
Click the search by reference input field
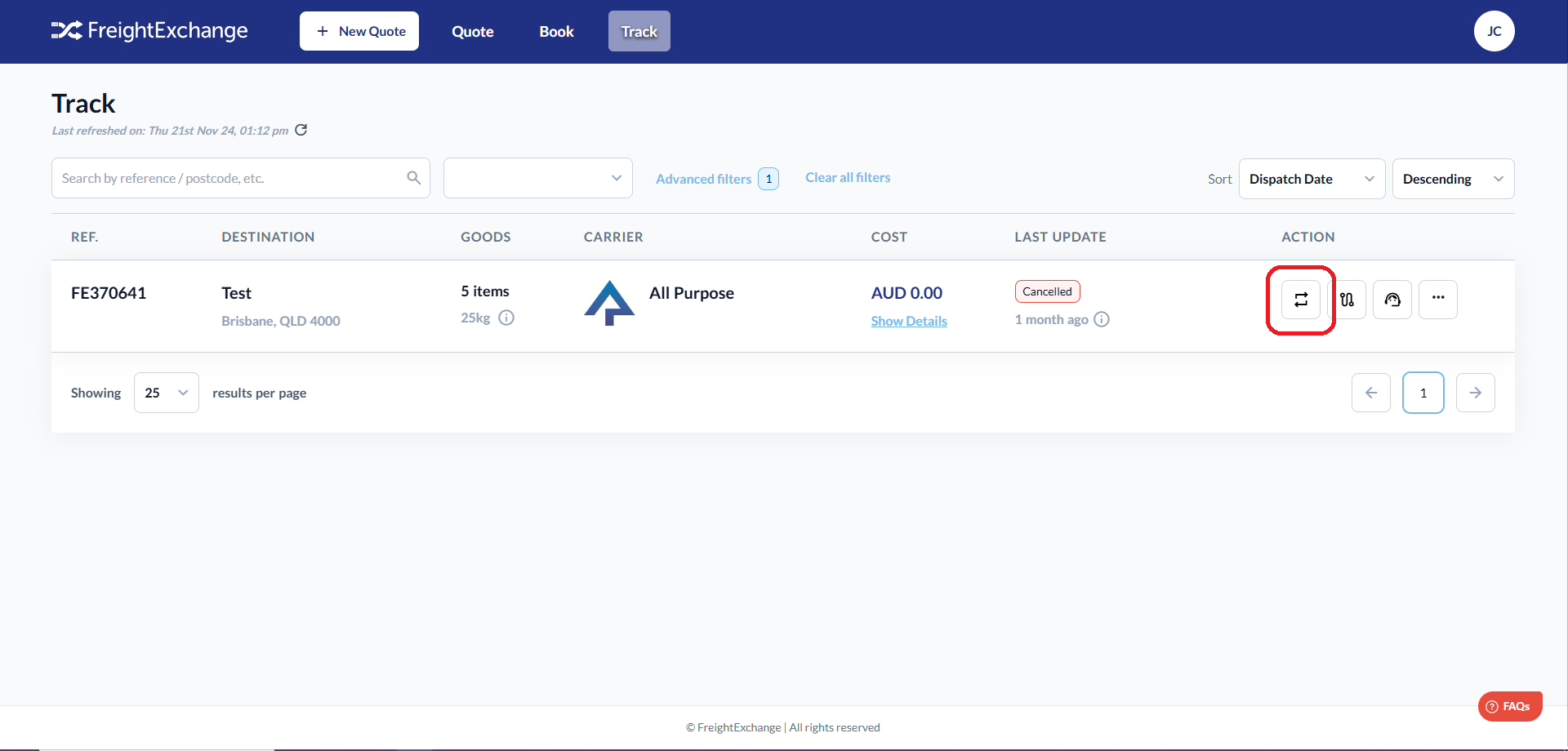241,178
